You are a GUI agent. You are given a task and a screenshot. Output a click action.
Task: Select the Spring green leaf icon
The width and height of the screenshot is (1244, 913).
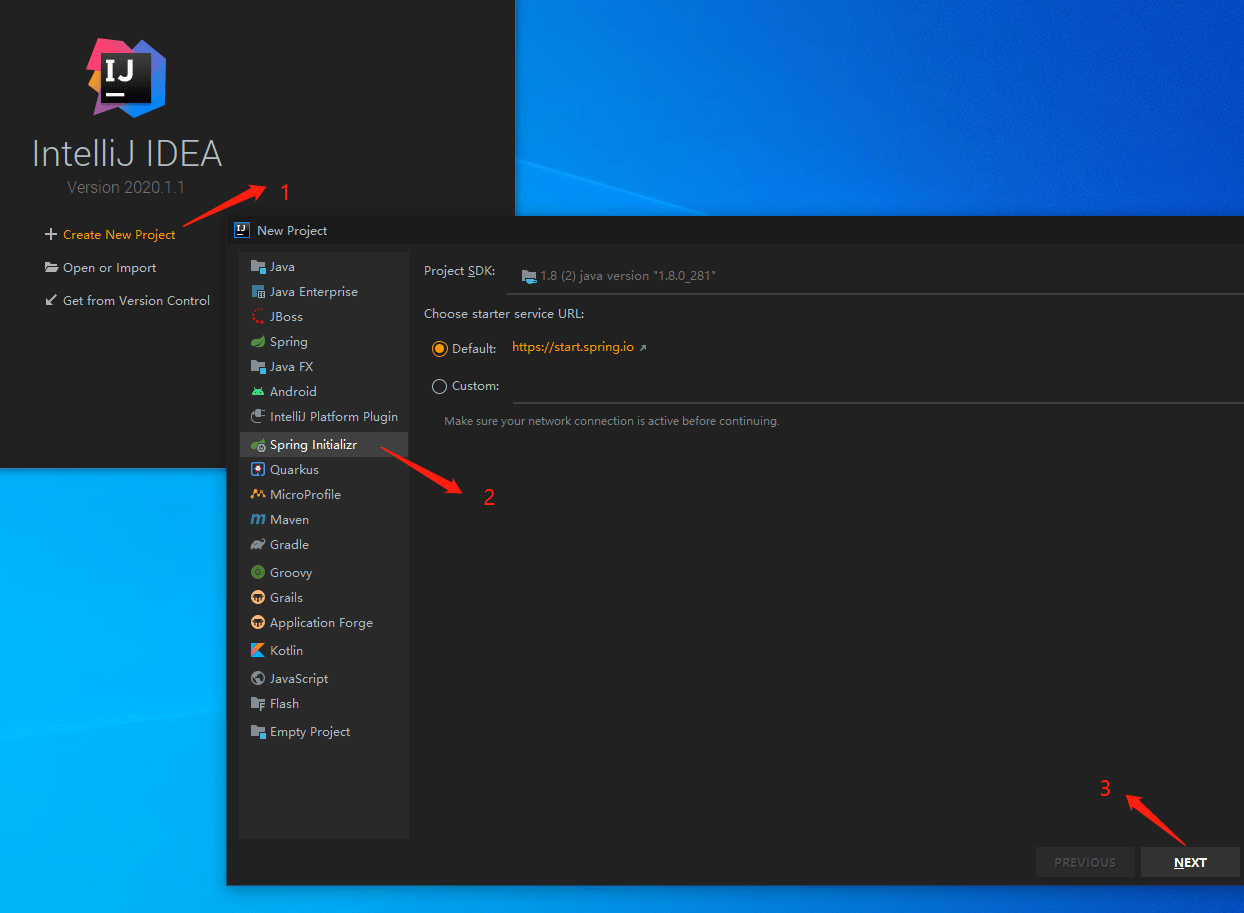click(x=258, y=342)
